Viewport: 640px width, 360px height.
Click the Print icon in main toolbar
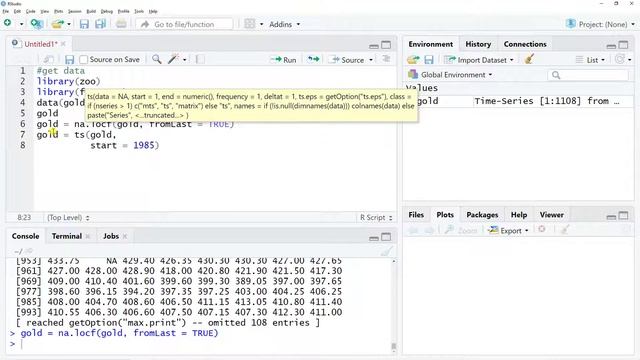coord(121,24)
